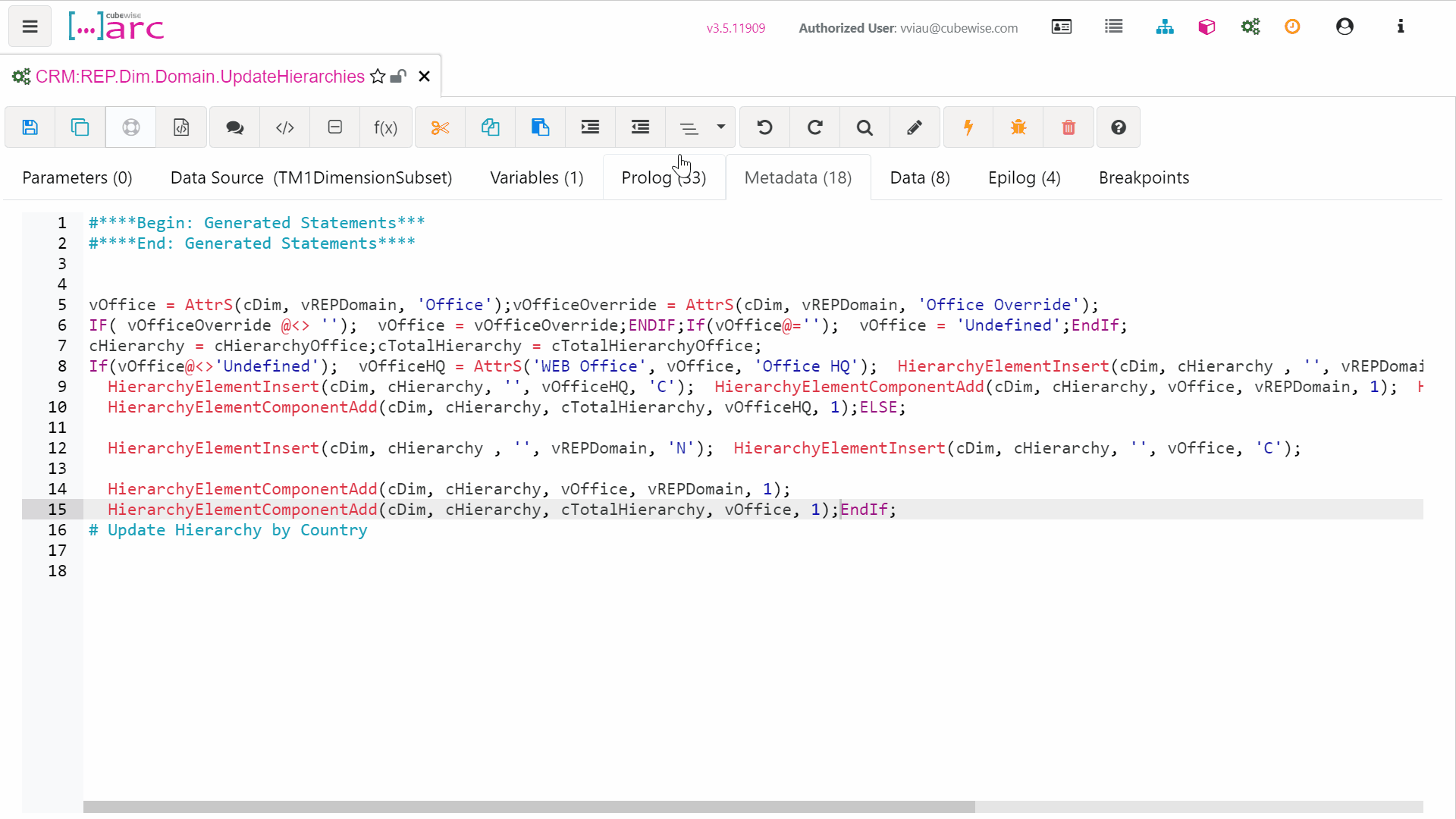Open the dimensions hierarchy view
The image size is (1456, 819).
1165,27
